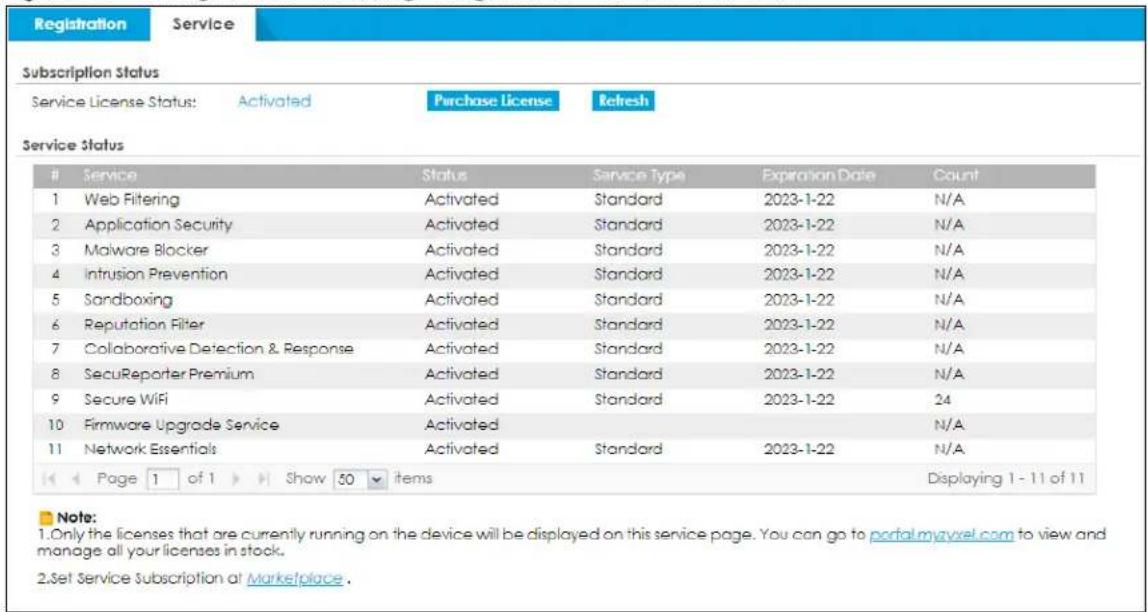Sort by the Service Type column header
Viewport: 1148px width, 612px height.
(x=638, y=176)
